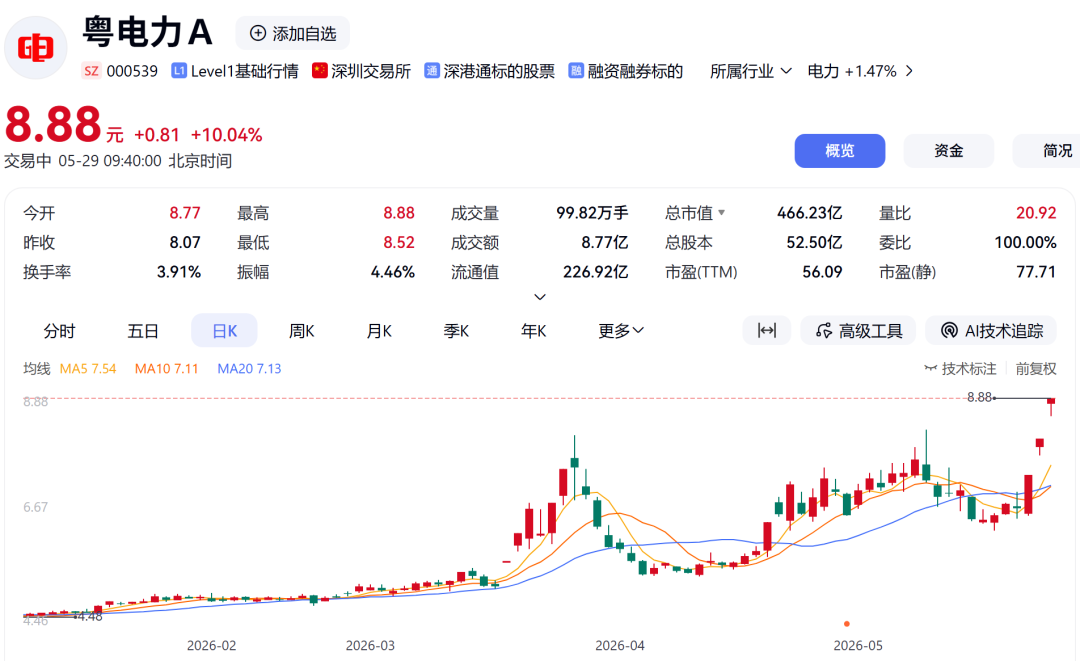The width and height of the screenshot is (1080, 661).
Task: Switch to the 概览 tab
Action: tap(840, 151)
